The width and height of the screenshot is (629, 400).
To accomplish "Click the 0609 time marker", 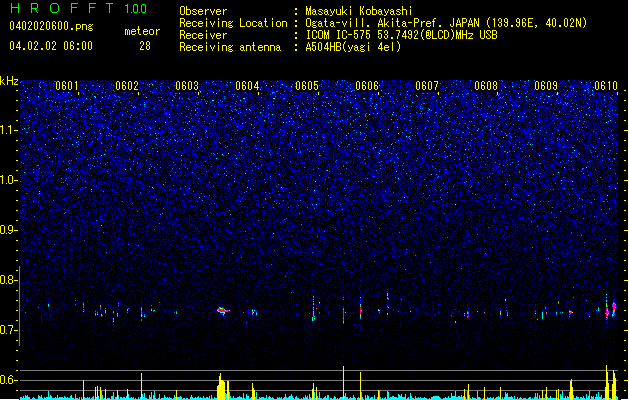I will tap(546, 86).
